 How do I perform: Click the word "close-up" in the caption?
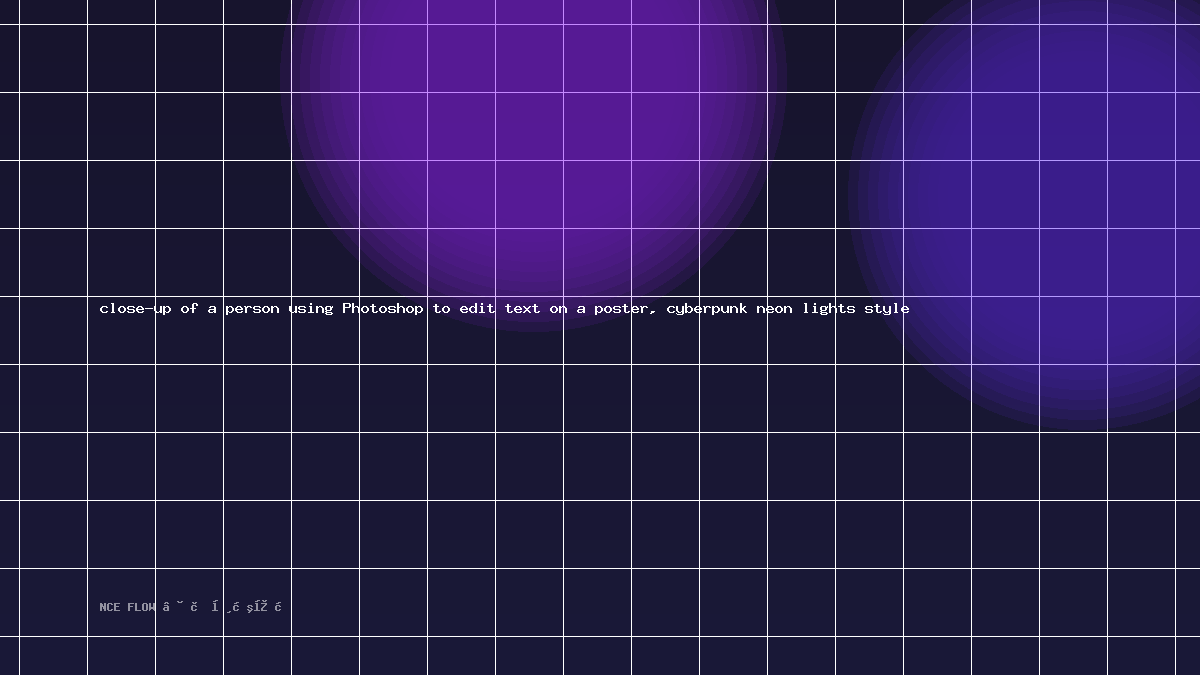click(135, 308)
